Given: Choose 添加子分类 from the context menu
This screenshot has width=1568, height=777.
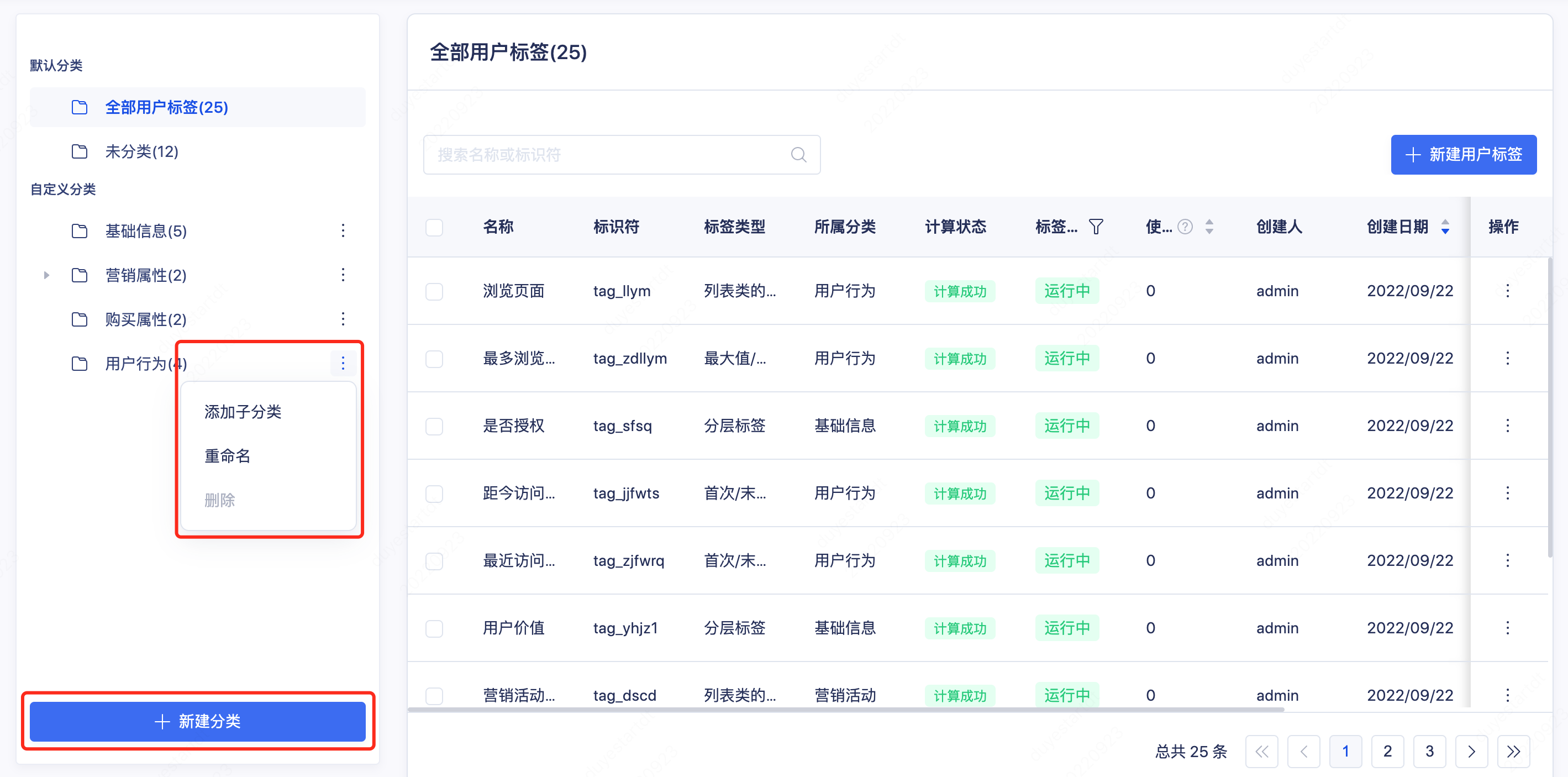Looking at the screenshot, I should [x=242, y=412].
